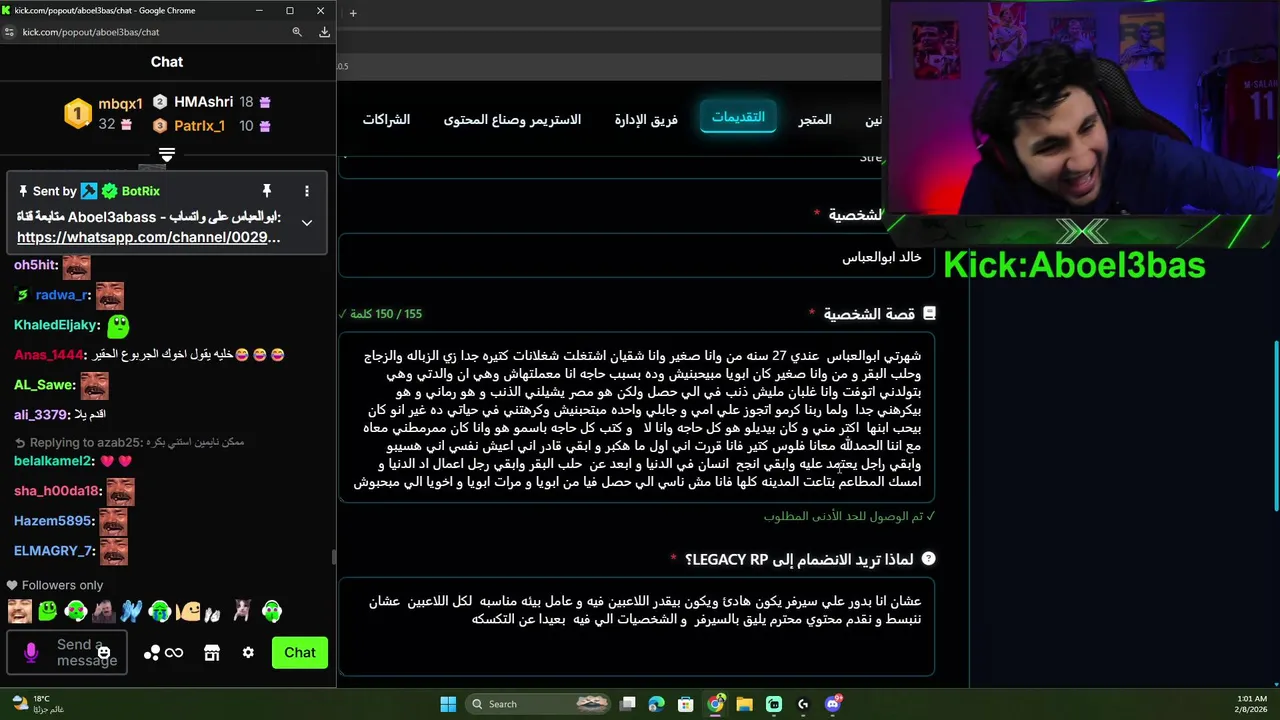This screenshot has width=1280, height=720.
Task: Click username PatrIx_1 in leaderboard
Action: click(x=199, y=126)
